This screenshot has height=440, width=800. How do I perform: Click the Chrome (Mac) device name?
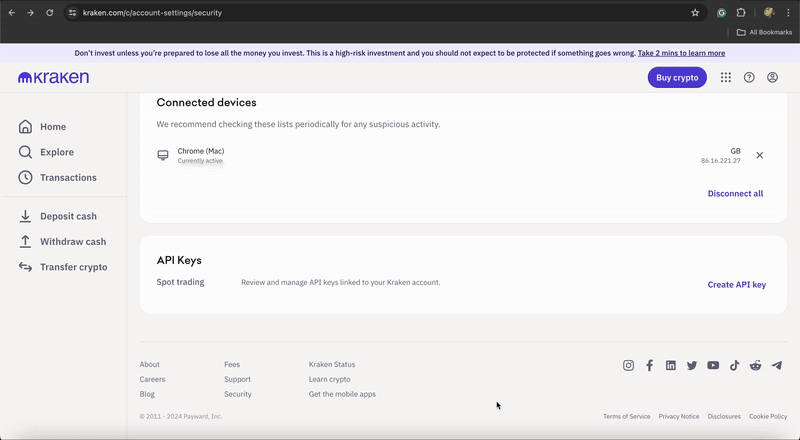[x=201, y=151]
